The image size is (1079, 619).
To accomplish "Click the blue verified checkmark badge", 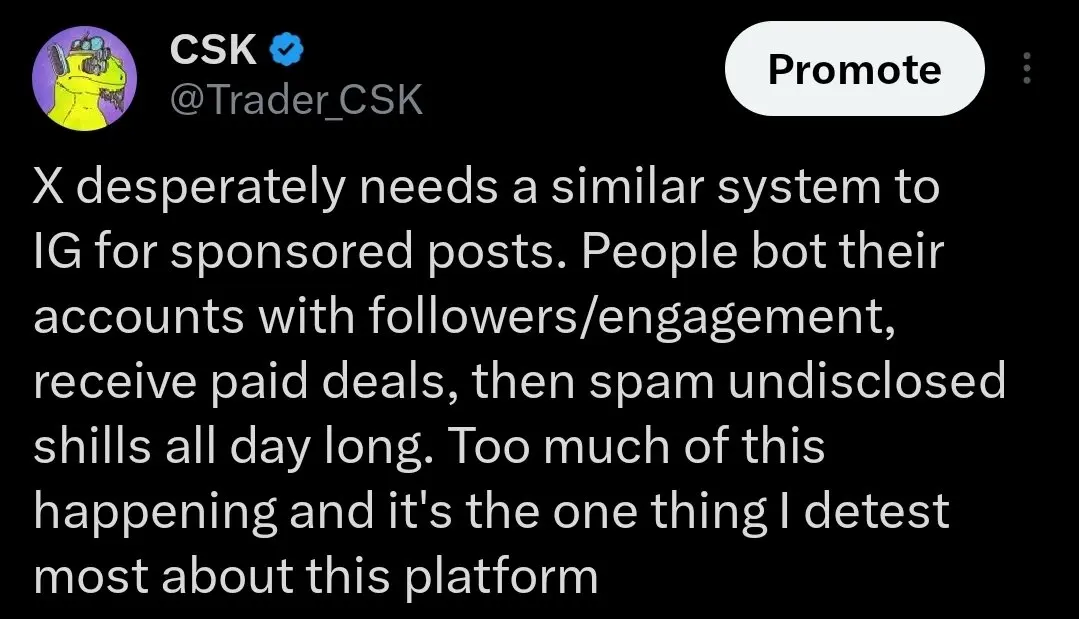I will click(286, 50).
